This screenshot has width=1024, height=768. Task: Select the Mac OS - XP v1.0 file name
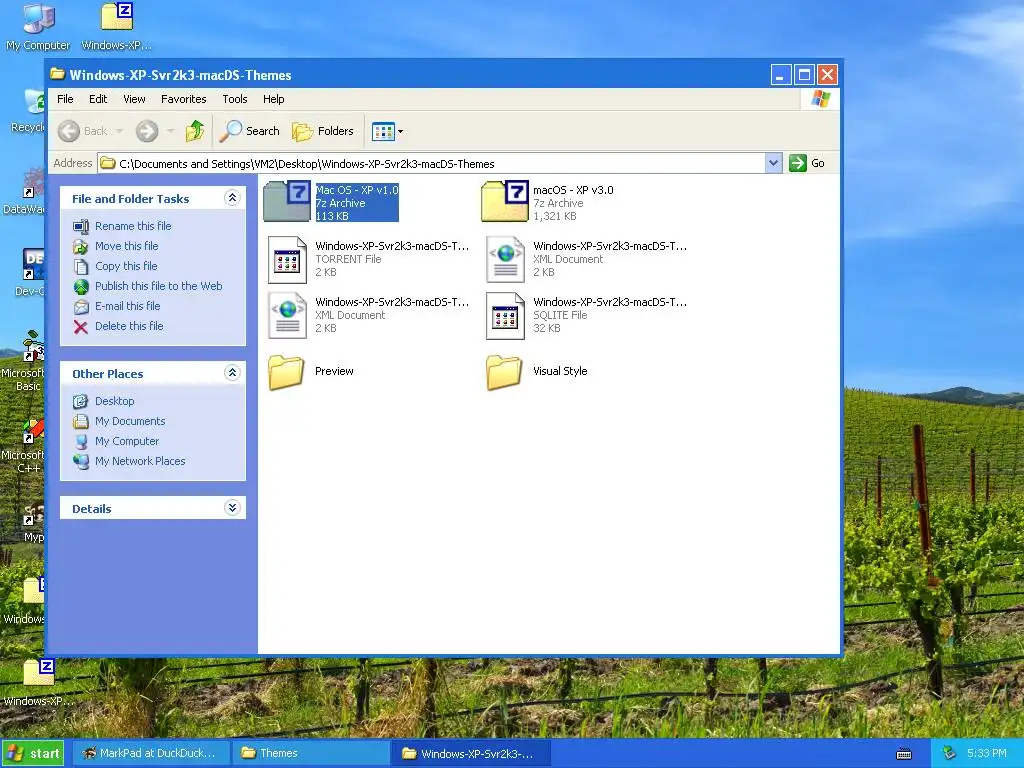[357, 190]
